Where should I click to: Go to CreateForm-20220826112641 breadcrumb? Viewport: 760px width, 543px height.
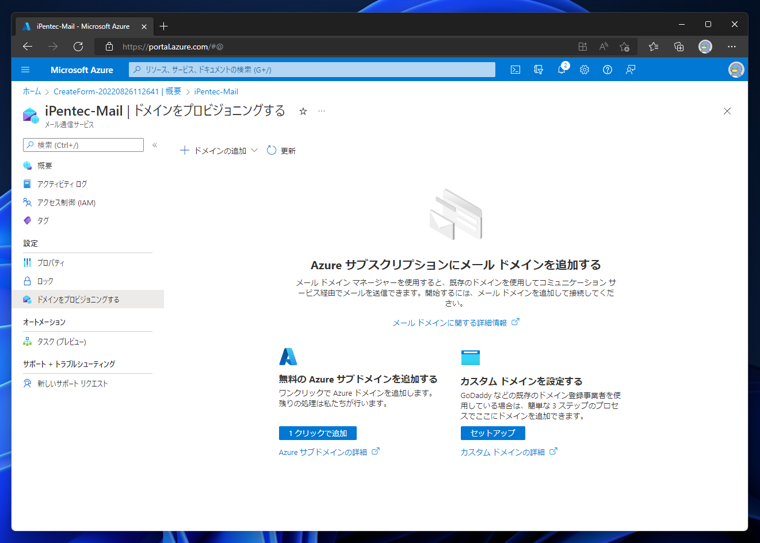coord(117,91)
